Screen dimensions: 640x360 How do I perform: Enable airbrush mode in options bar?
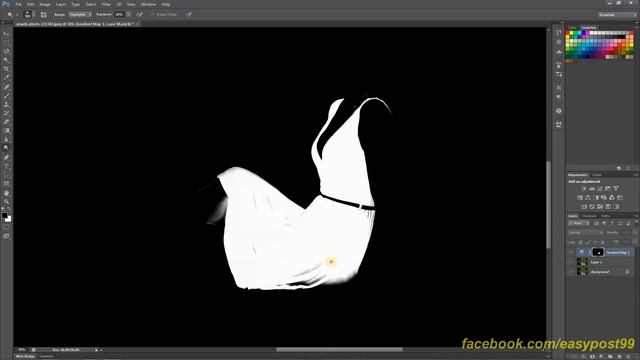[x=140, y=14]
